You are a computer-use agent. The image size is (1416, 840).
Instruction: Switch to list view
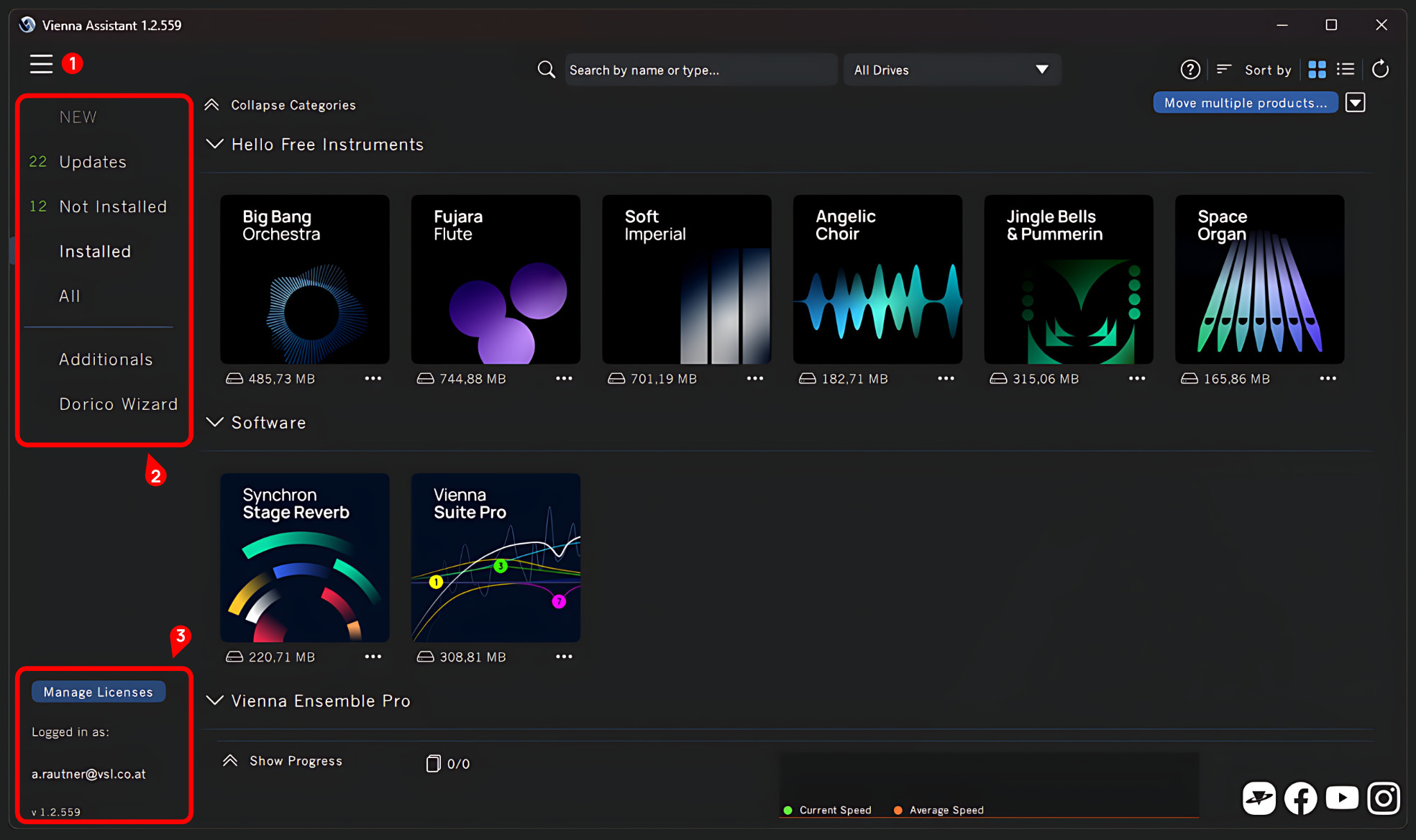tap(1346, 70)
